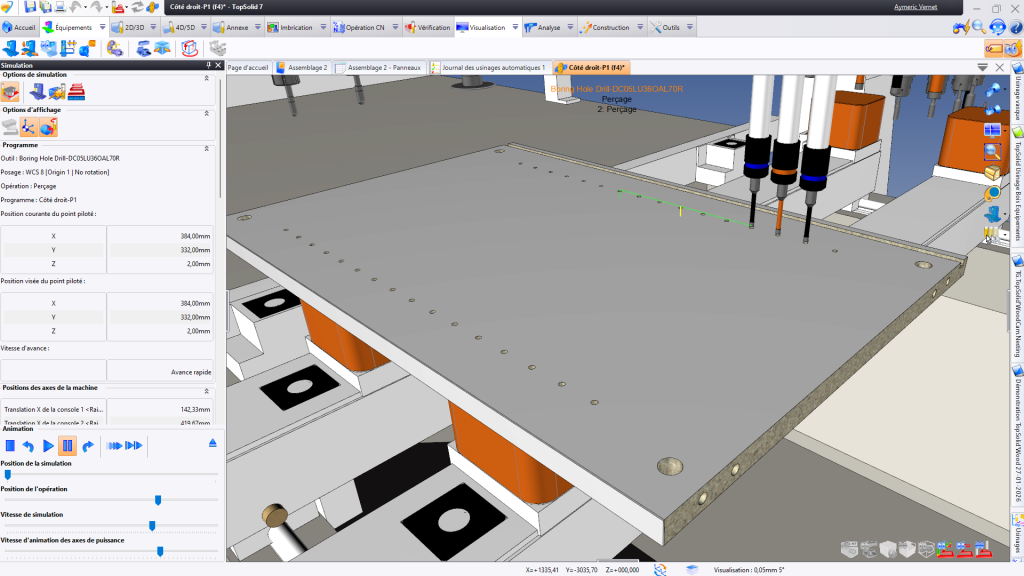This screenshot has width=1024, height=576.
Task: Click the Avance rapide feed rate field
Action: (160, 372)
